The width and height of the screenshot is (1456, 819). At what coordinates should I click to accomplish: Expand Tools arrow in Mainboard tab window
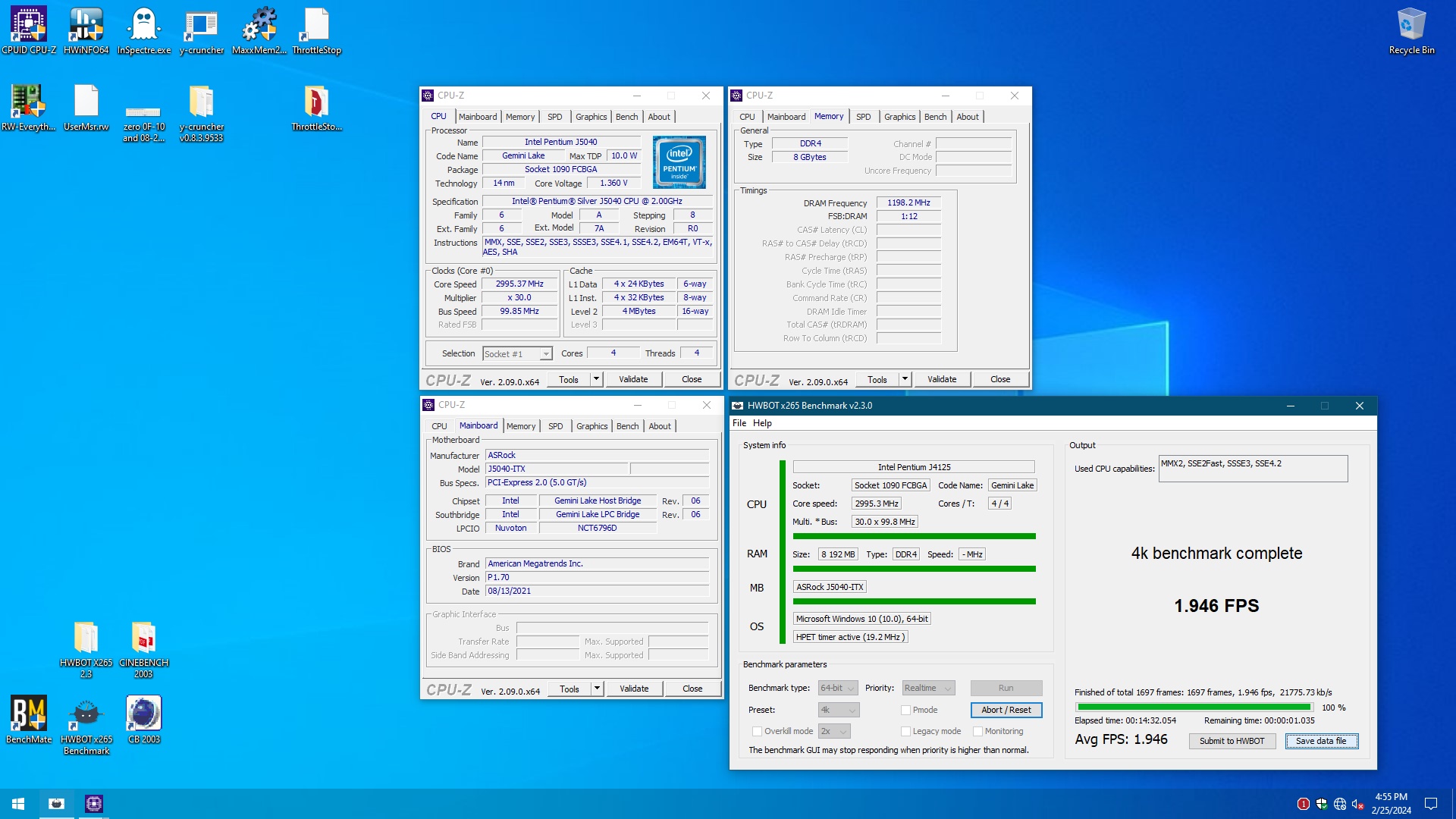click(597, 689)
